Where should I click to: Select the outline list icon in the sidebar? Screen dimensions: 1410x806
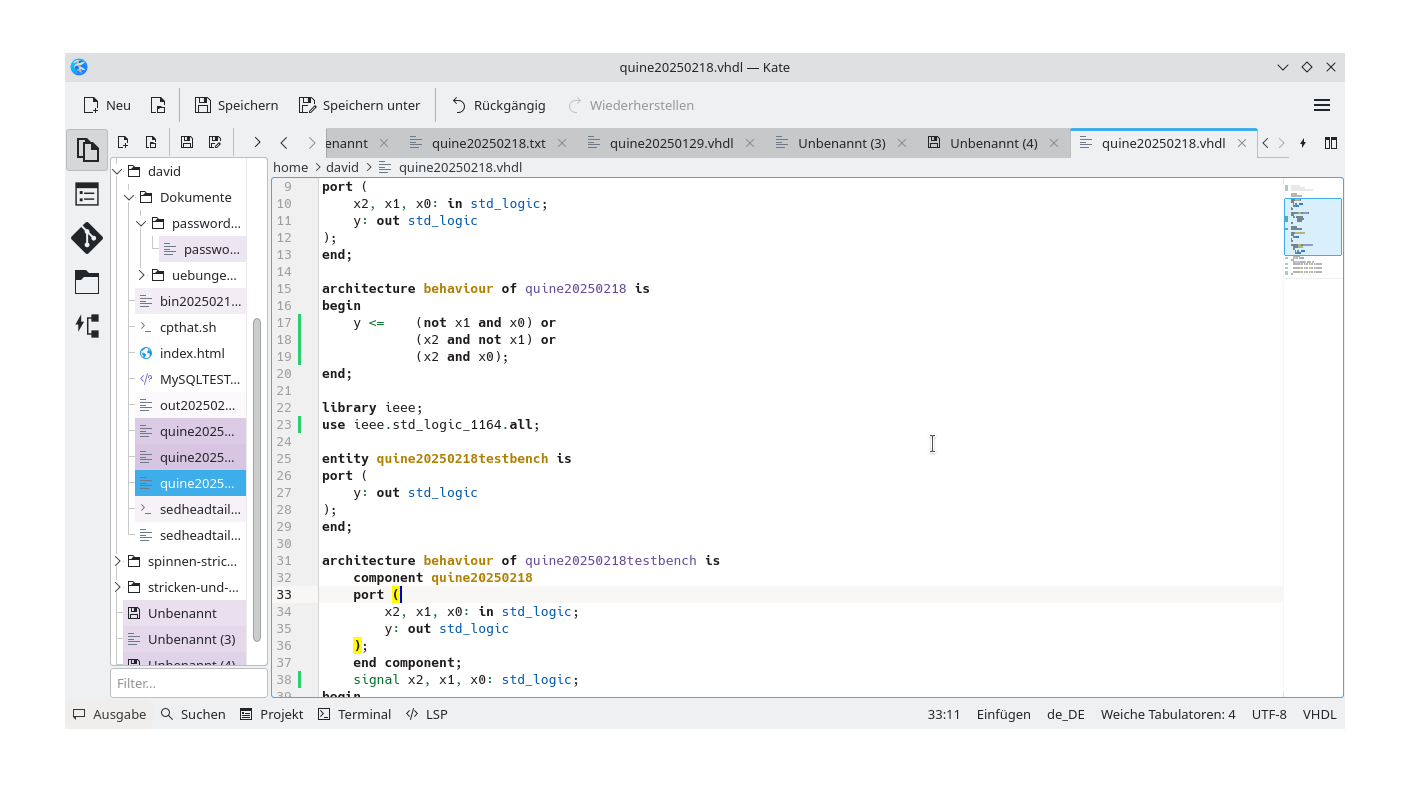coord(87,194)
